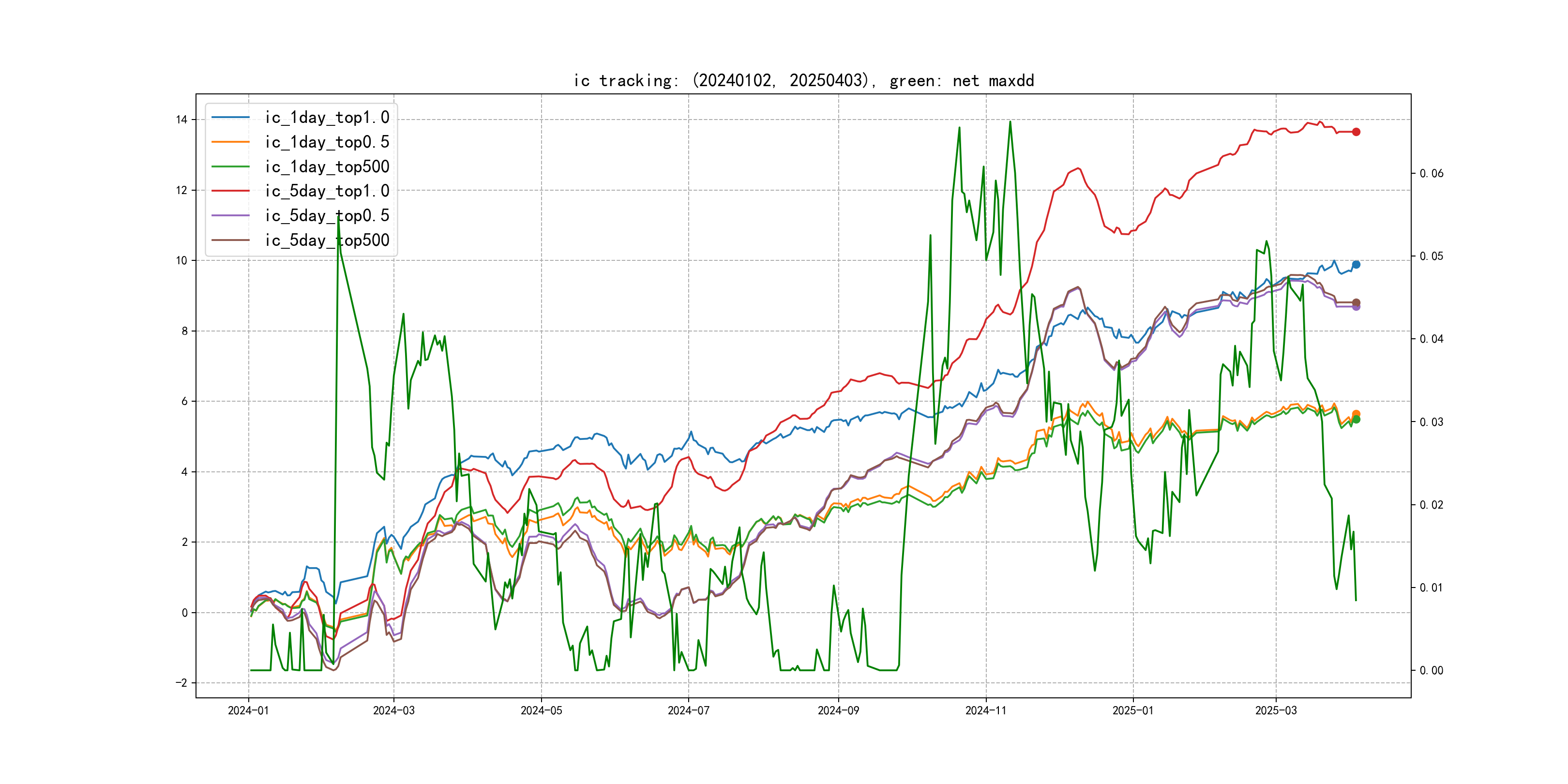Click the purple line swatch in legend
The height and width of the screenshot is (784, 1568).
(x=231, y=215)
